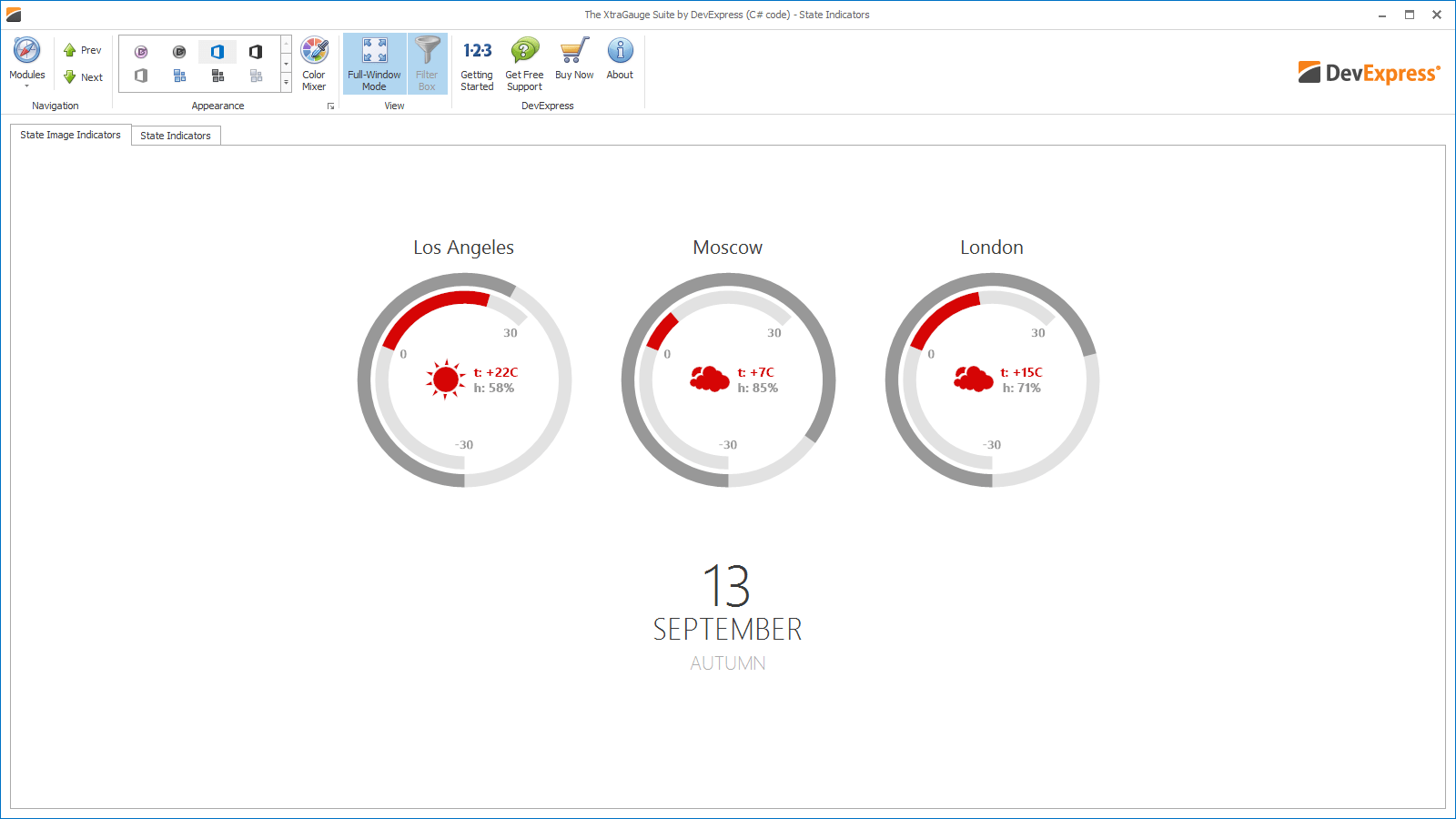Select State Image Indicators tab

pyautogui.click(x=70, y=135)
